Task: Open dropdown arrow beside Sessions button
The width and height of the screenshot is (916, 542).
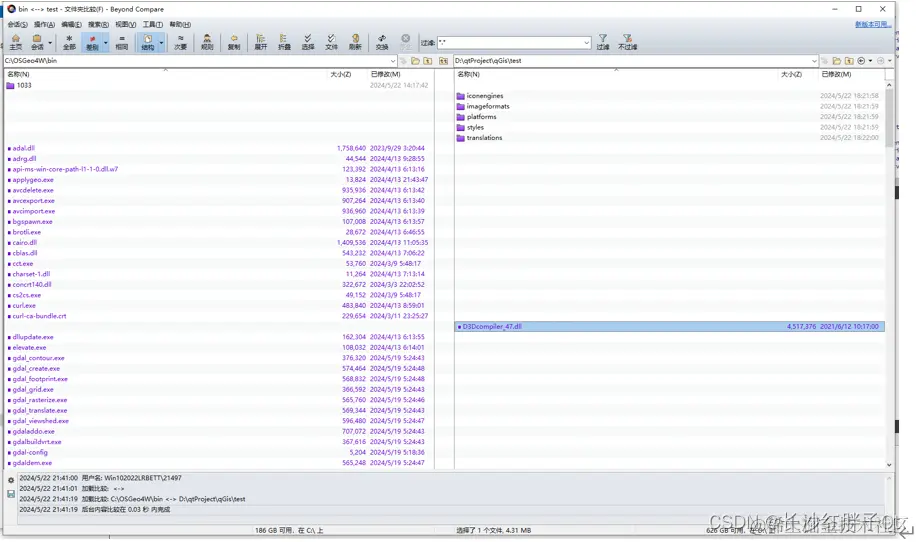Action: pos(50,43)
